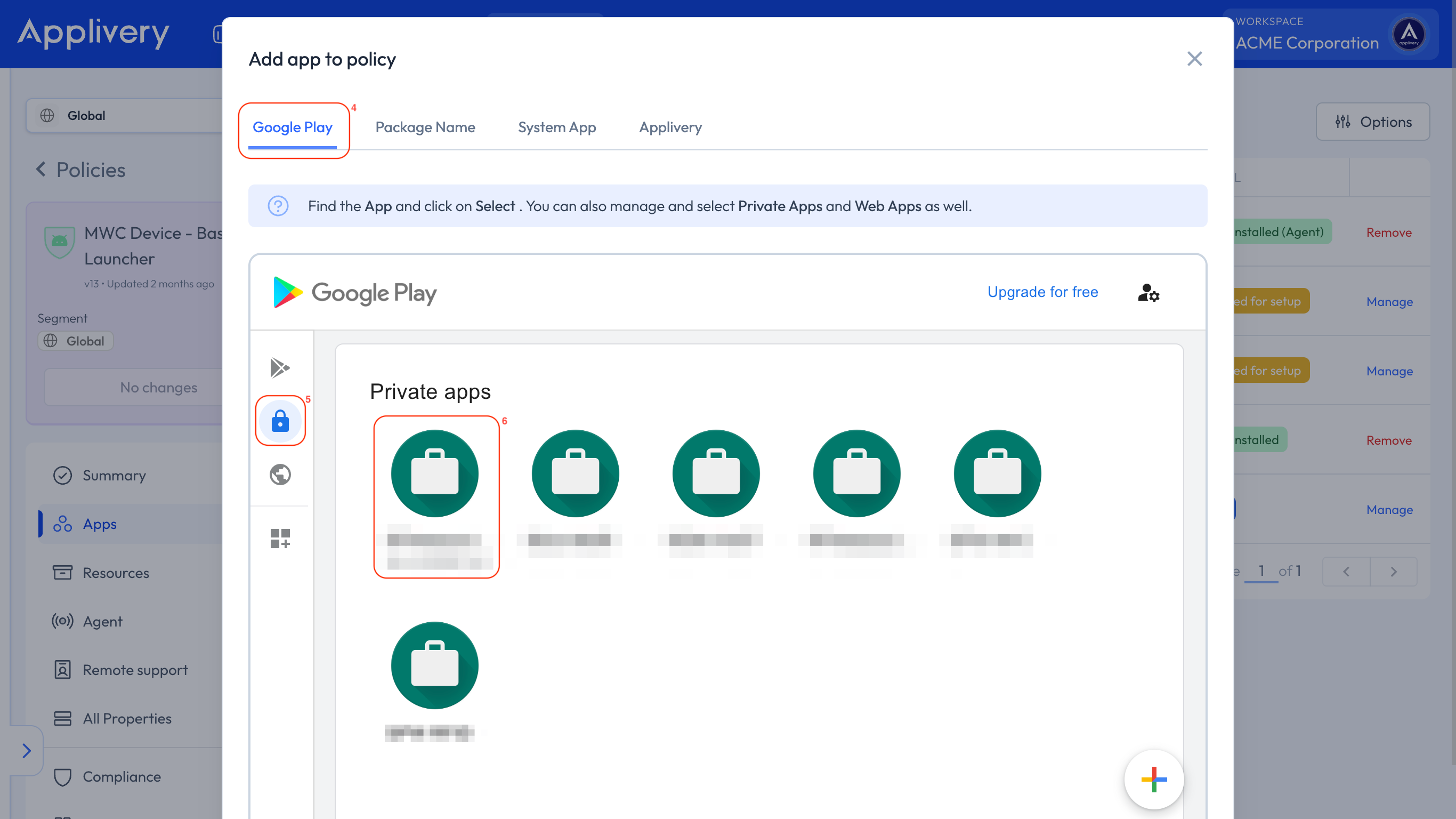Switch to the Applivery tab

670,127
